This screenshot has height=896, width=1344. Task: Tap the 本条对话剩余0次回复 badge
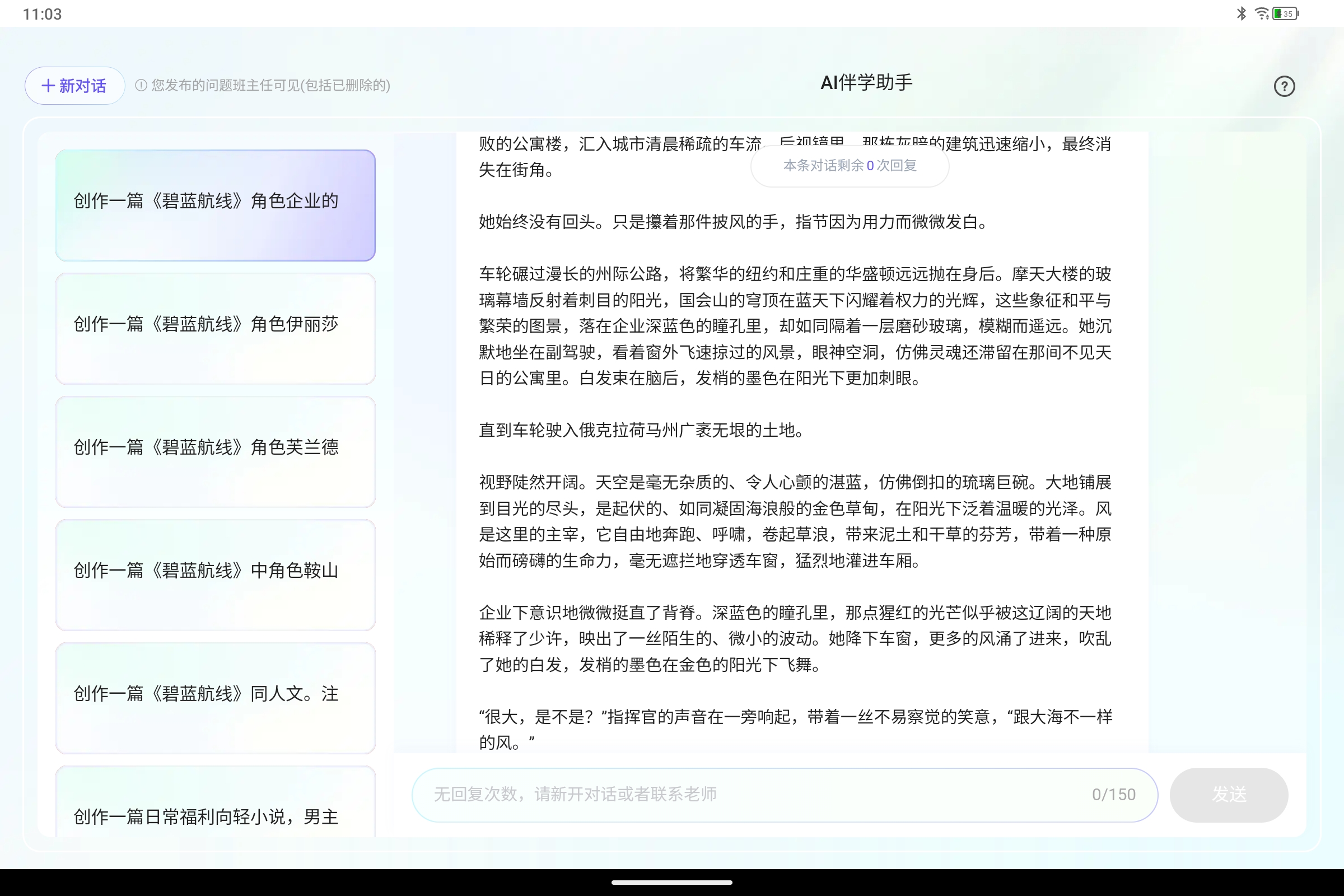coord(850,166)
